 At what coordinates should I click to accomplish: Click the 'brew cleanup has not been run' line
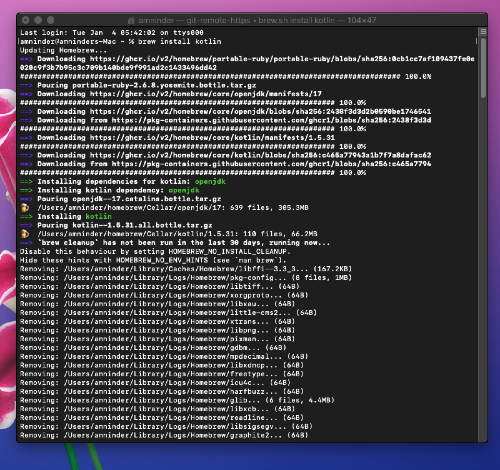click(x=175, y=243)
